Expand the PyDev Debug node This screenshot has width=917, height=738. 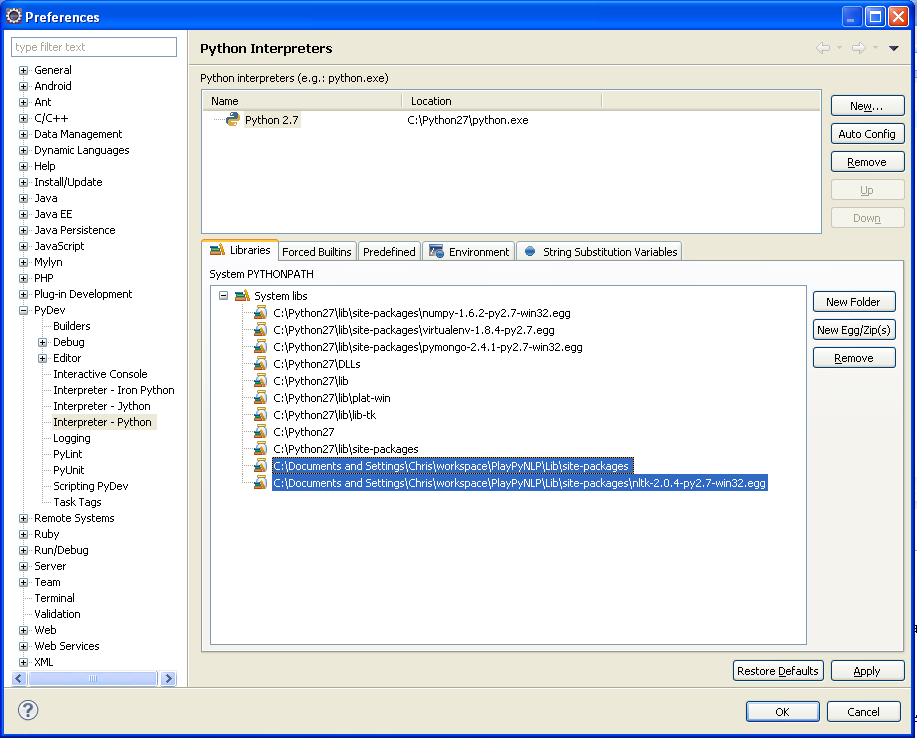click(42, 342)
